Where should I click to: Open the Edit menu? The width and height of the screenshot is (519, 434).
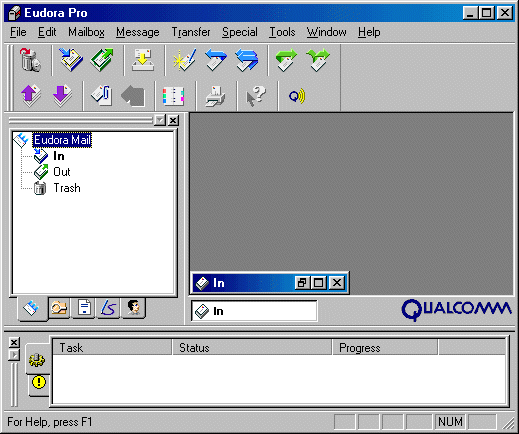[x=47, y=32]
